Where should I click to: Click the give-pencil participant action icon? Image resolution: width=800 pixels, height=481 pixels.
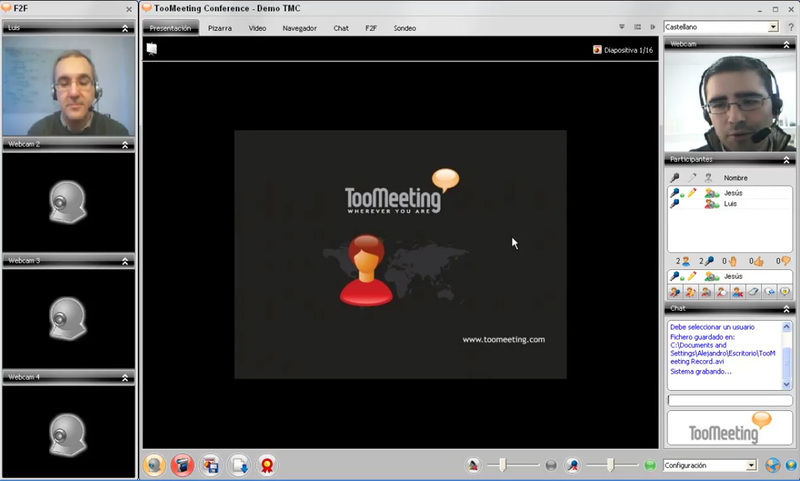click(690, 292)
